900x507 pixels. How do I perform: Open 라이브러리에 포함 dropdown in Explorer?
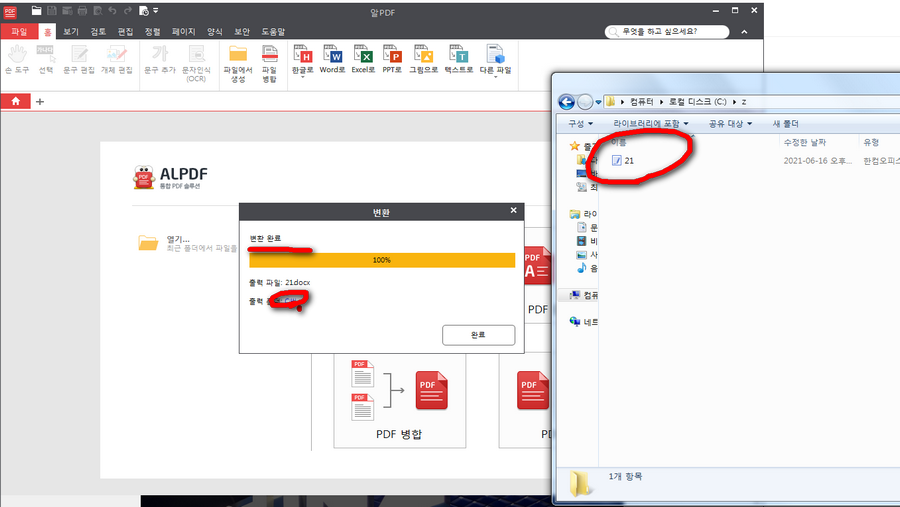(650, 123)
